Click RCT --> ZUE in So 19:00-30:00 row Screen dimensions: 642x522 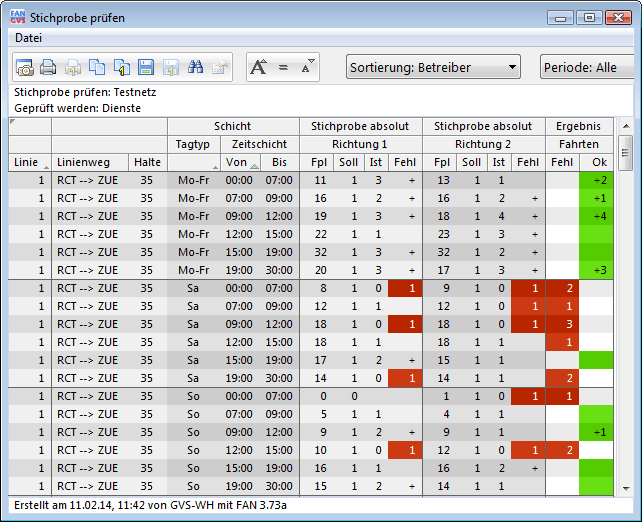coord(88,486)
